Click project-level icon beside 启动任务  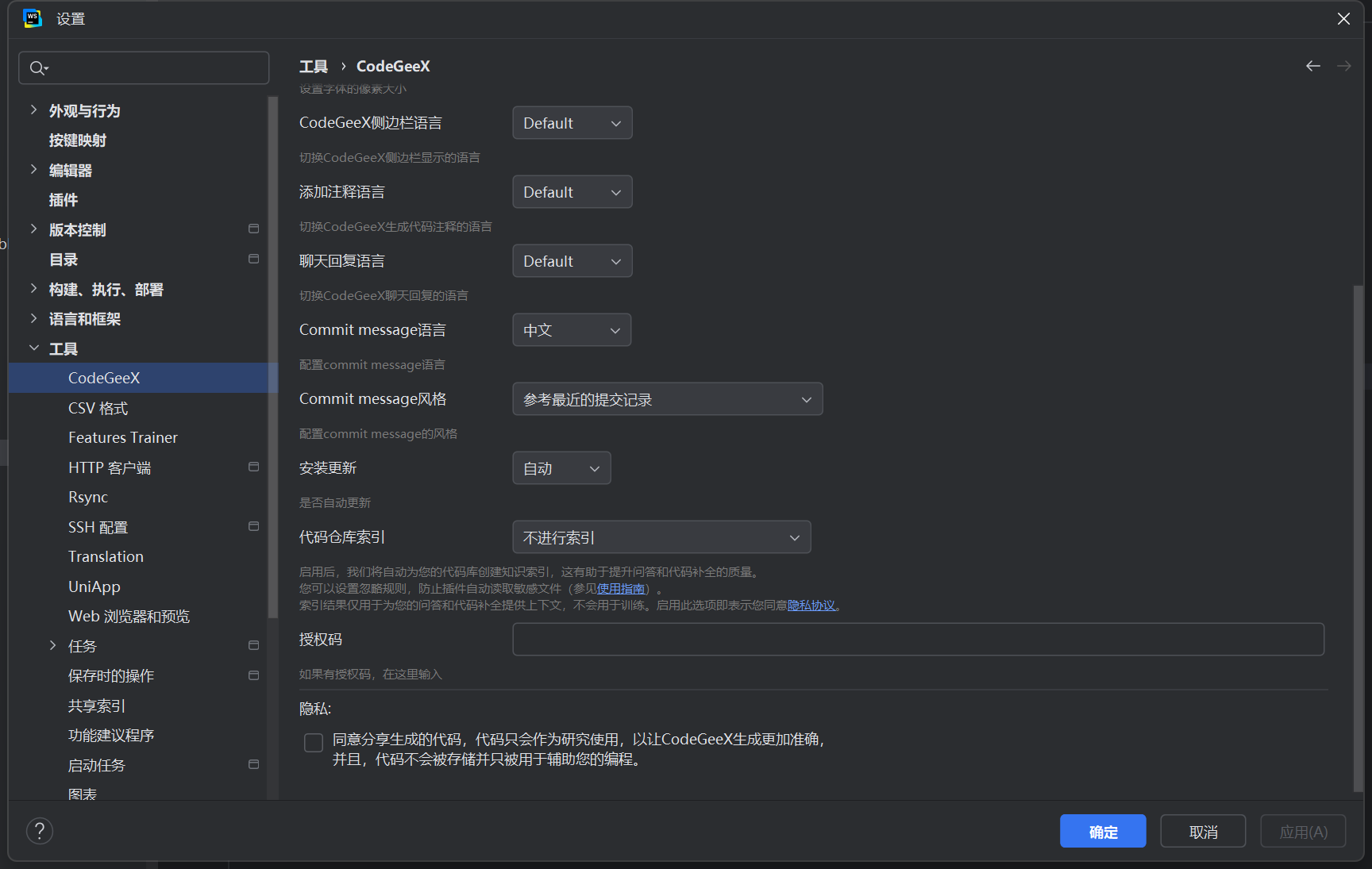click(x=254, y=765)
